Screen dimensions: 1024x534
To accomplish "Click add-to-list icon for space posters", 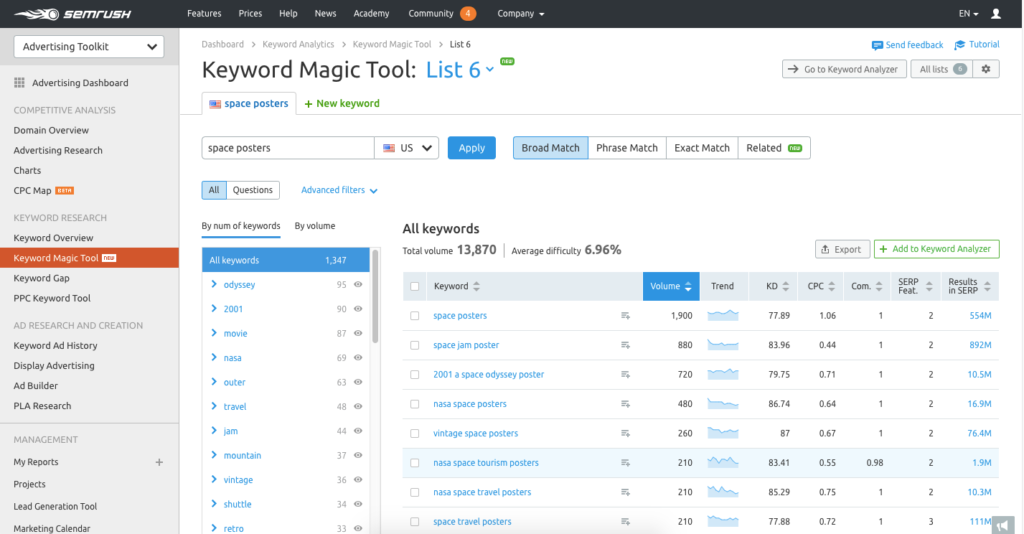I will 625,316.
